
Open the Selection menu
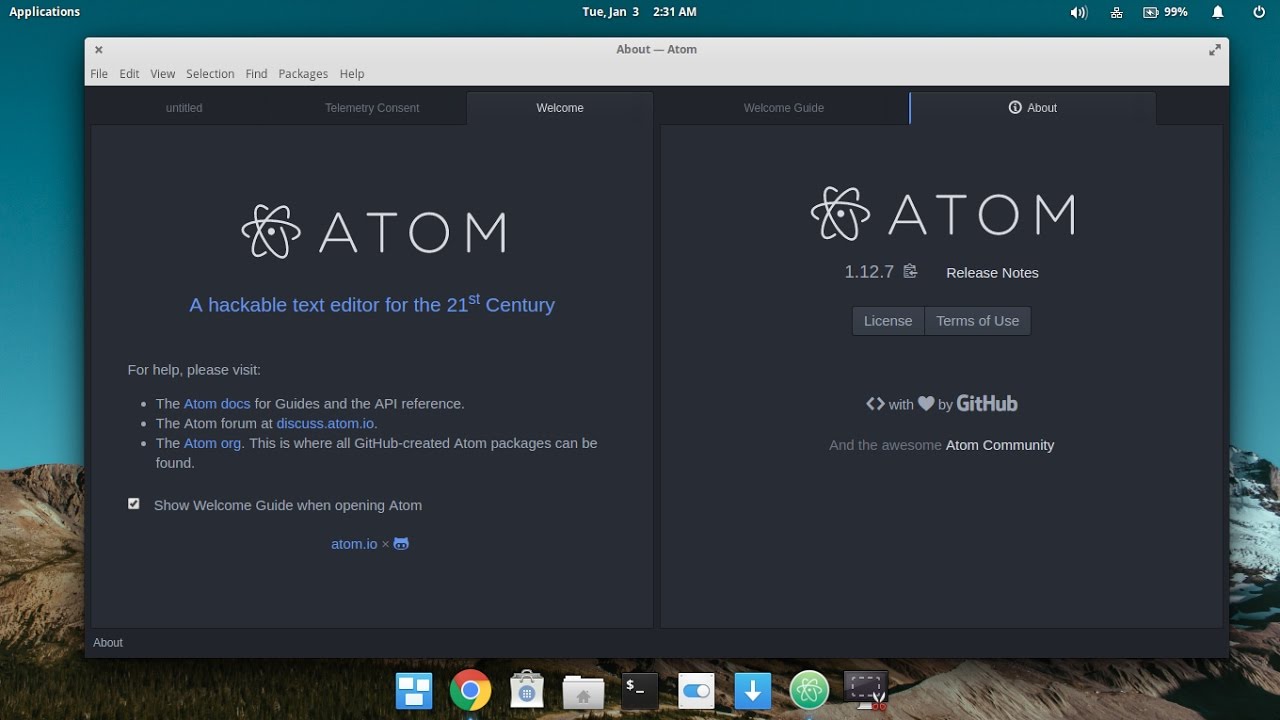210,74
